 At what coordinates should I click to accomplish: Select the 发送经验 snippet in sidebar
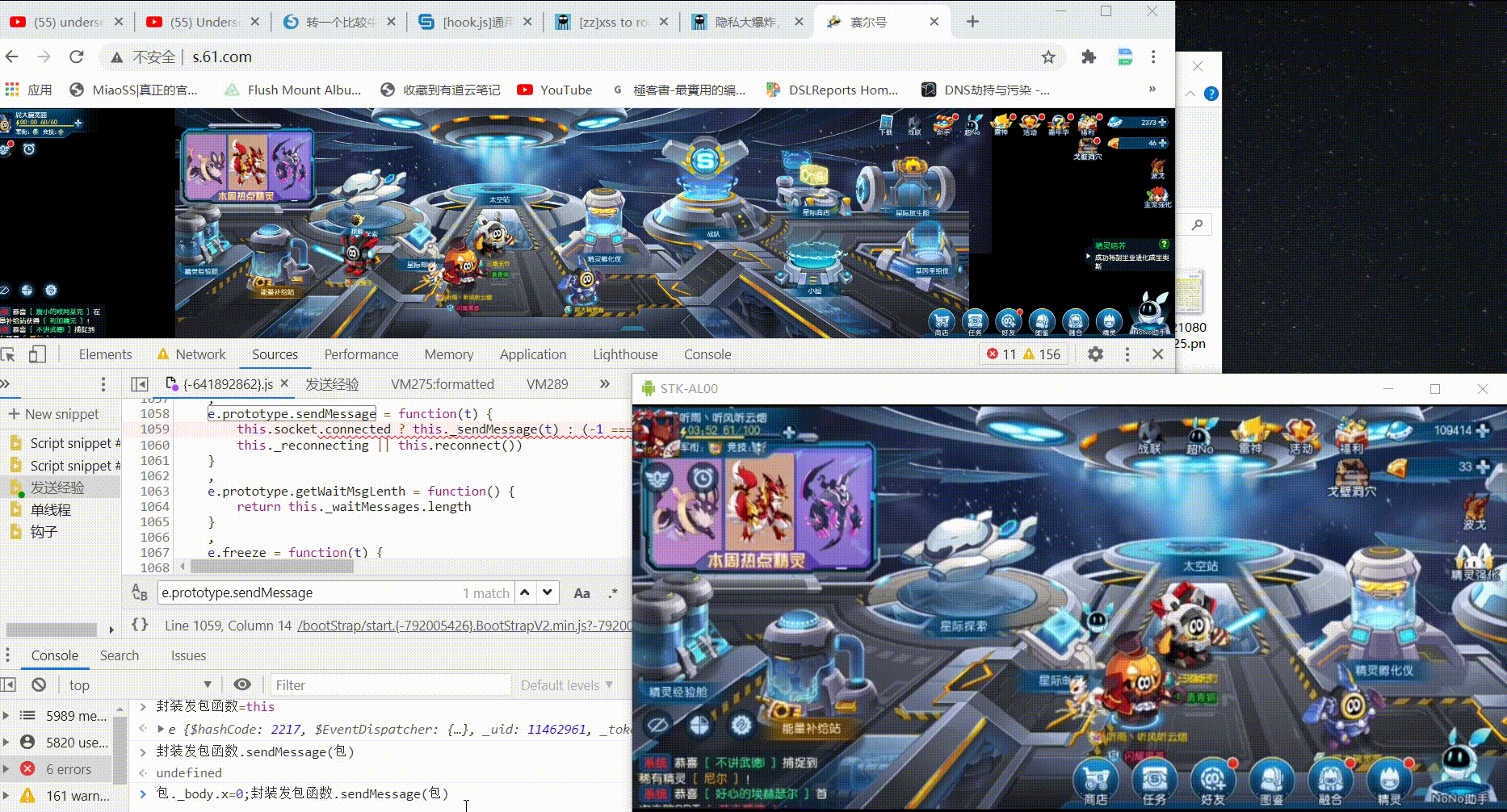57,488
